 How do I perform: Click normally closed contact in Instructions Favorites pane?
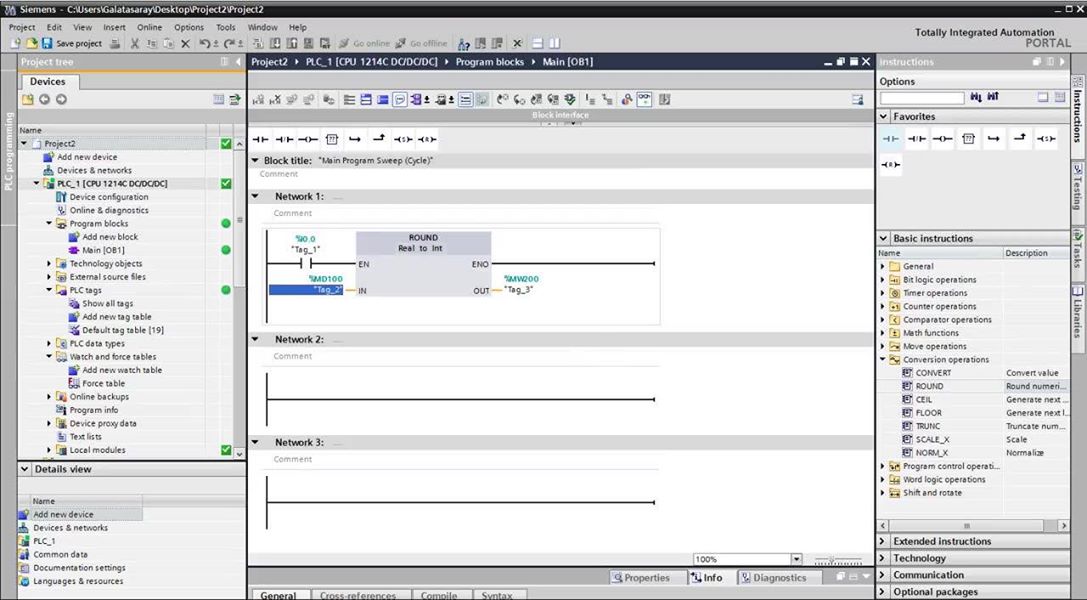click(x=916, y=139)
